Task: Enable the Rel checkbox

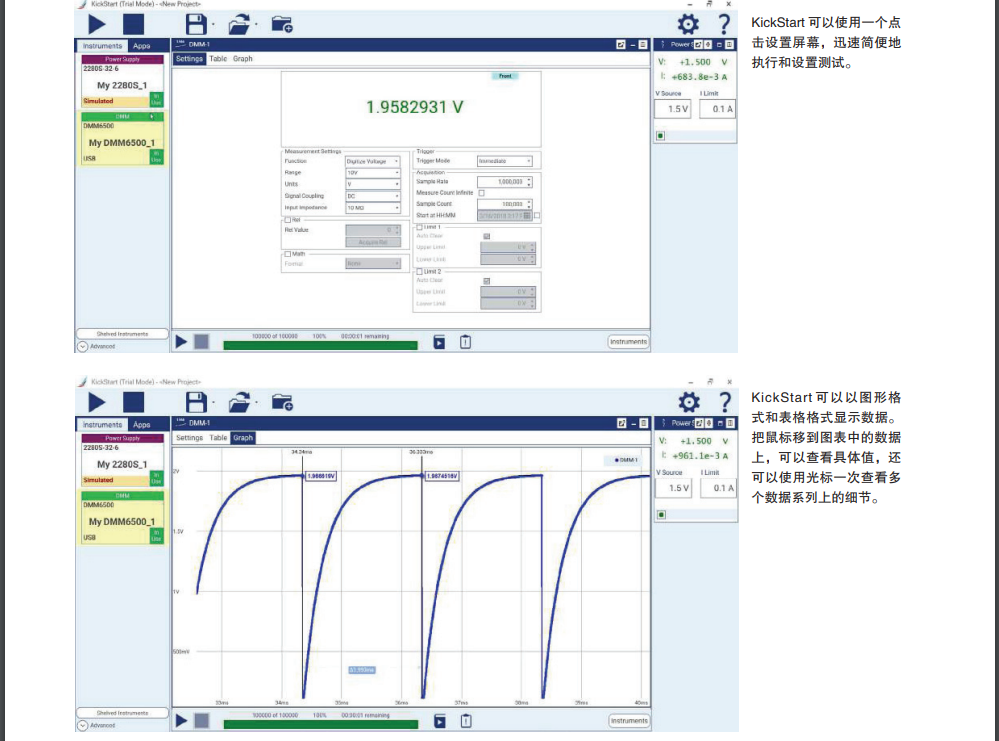Action: click(287, 220)
